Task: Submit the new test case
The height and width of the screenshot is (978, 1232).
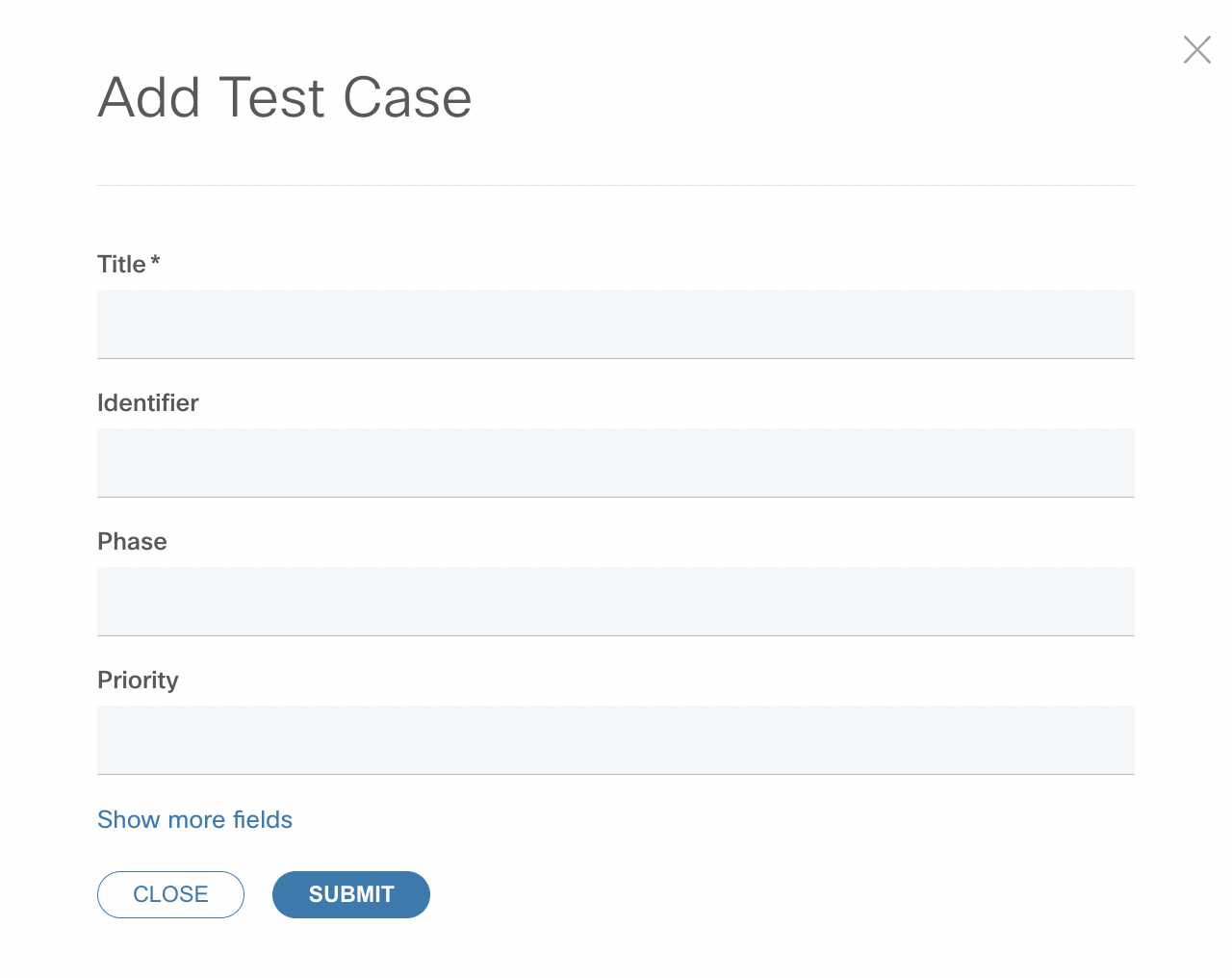Action: pos(351,894)
